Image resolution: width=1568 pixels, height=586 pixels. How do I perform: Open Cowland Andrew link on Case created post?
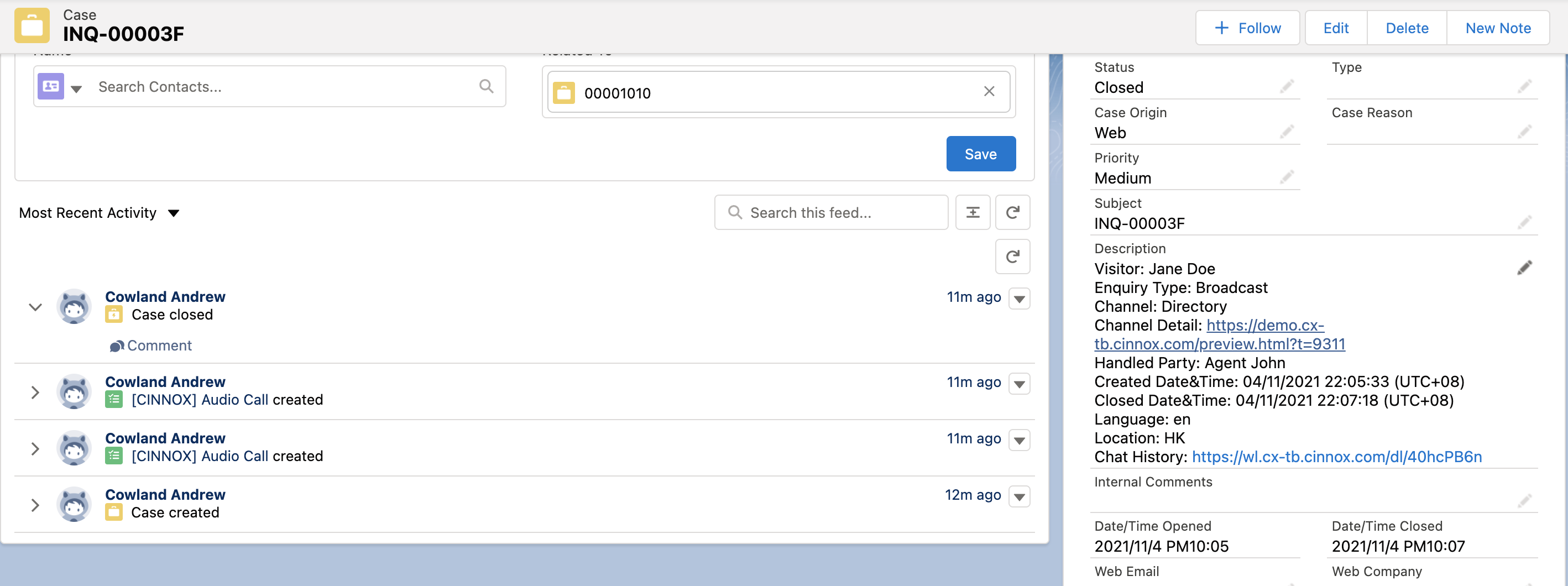coord(165,495)
